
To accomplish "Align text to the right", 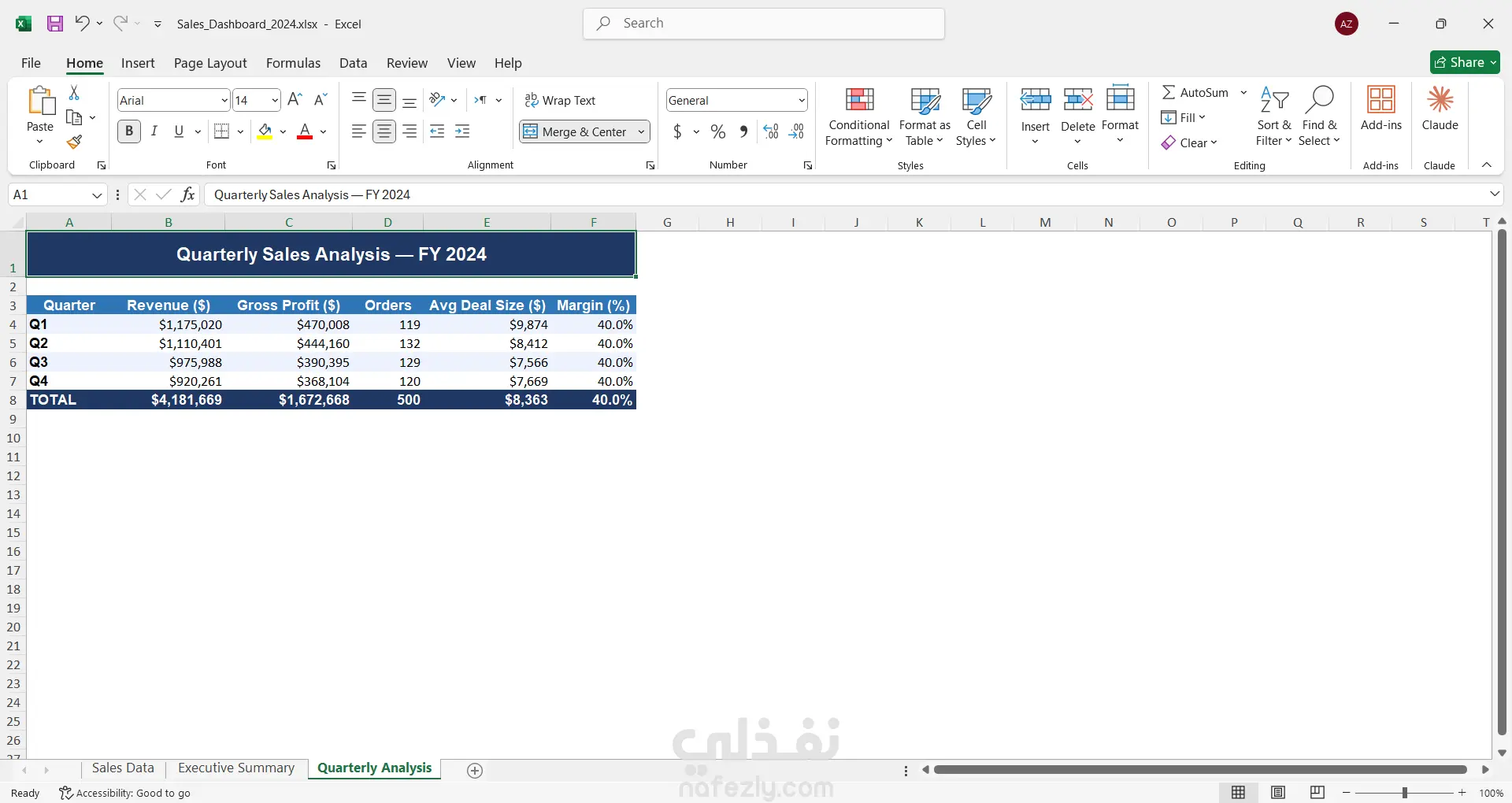I will tap(409, 131).
